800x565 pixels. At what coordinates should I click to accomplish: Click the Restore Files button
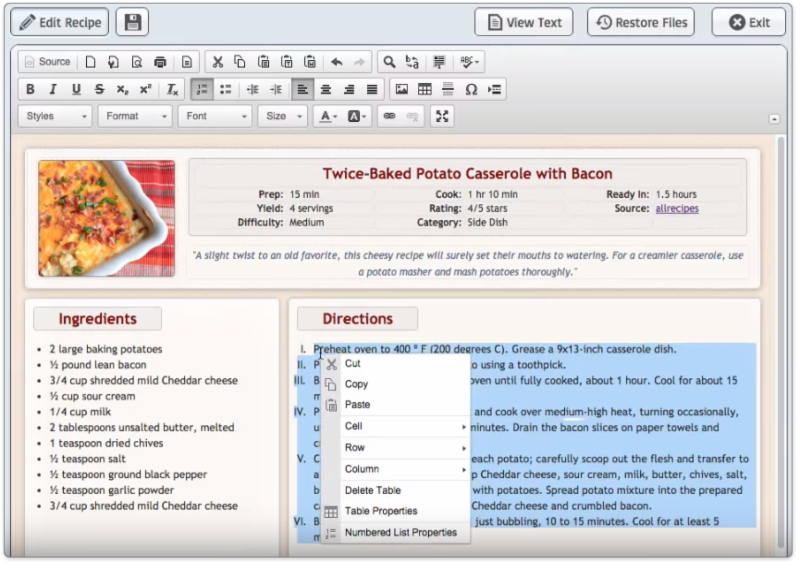point(643,22)
